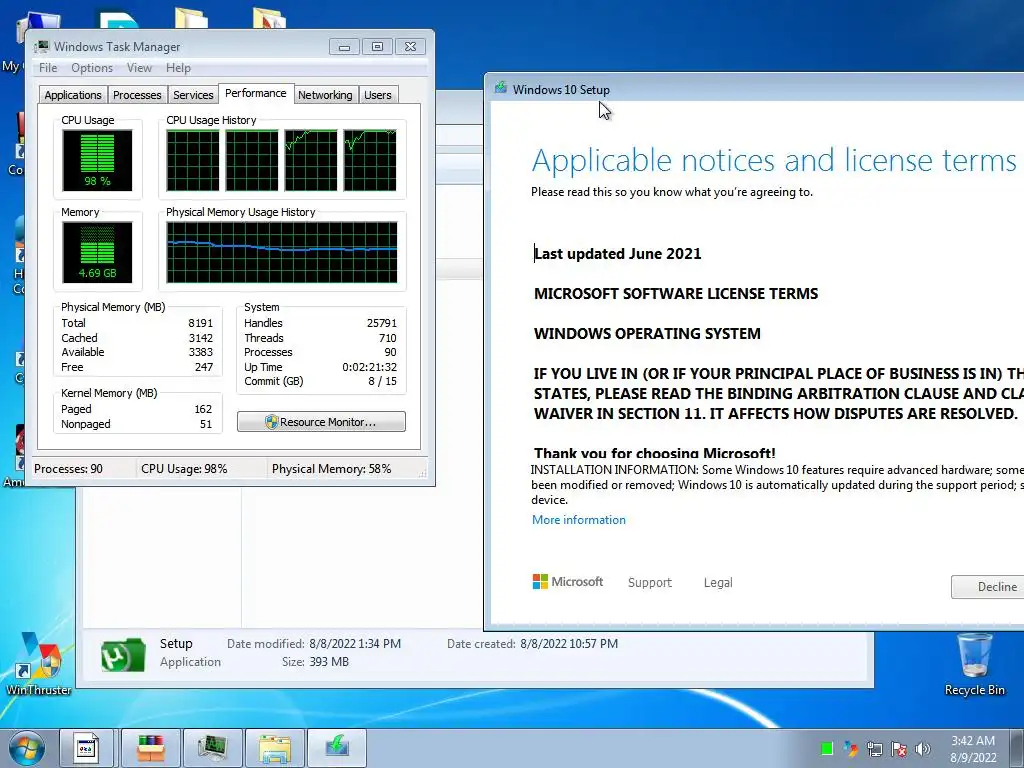Click the Up Time value 0:02:21:32
This screenshot has height=768, width=1024.
point(370,367)
